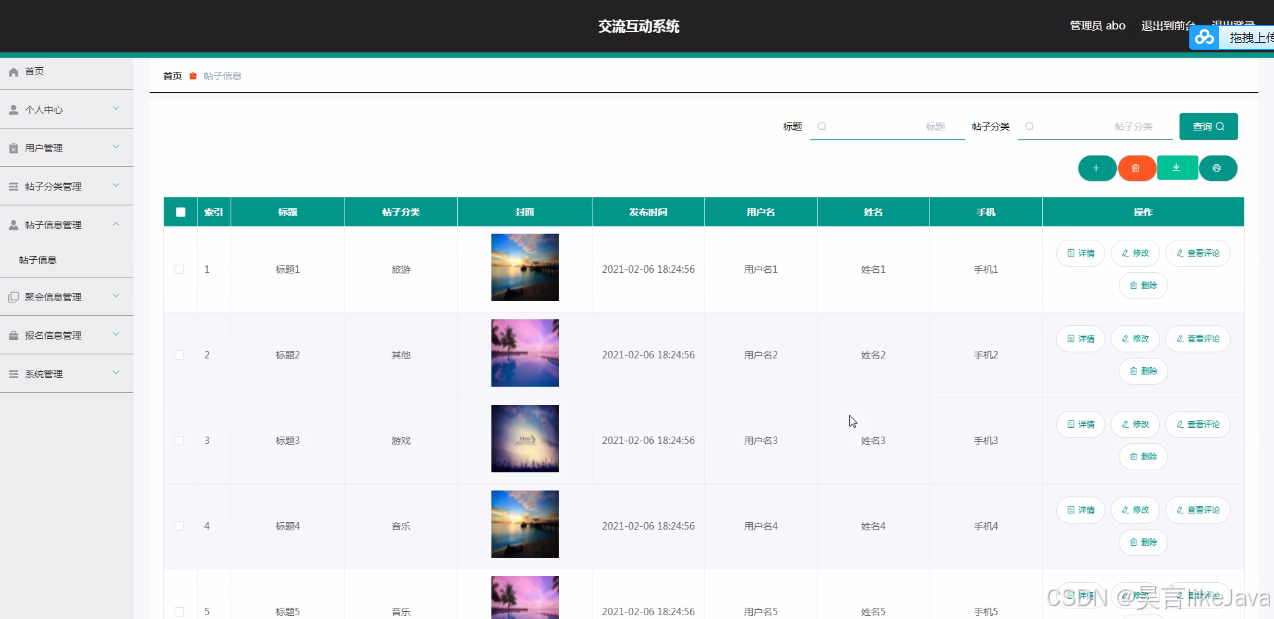1274x619 pixels.
Task: Click 管理员 abo text in header
Action: [1097, 26]
